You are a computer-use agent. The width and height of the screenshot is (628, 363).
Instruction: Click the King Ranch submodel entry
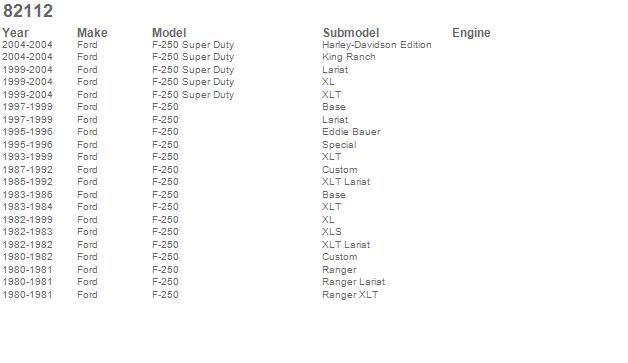click(348, 57)
